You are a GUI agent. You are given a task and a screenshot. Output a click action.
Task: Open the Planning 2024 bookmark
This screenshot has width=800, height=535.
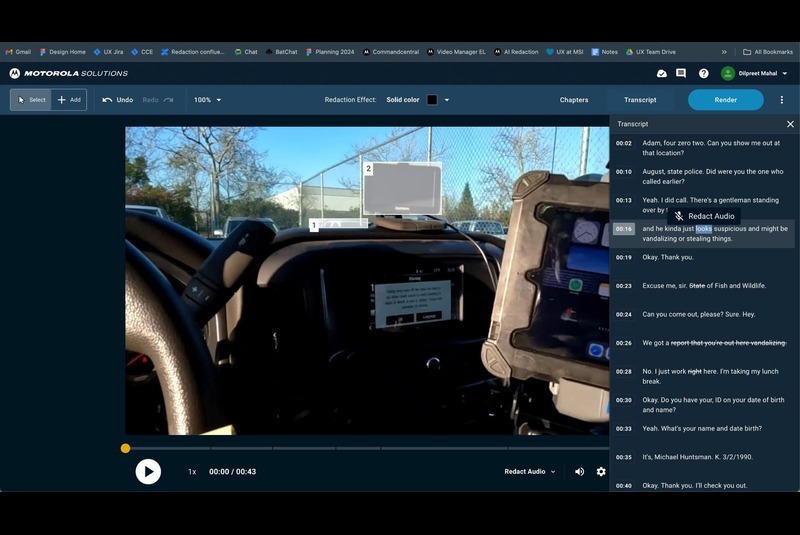point(330,52)
